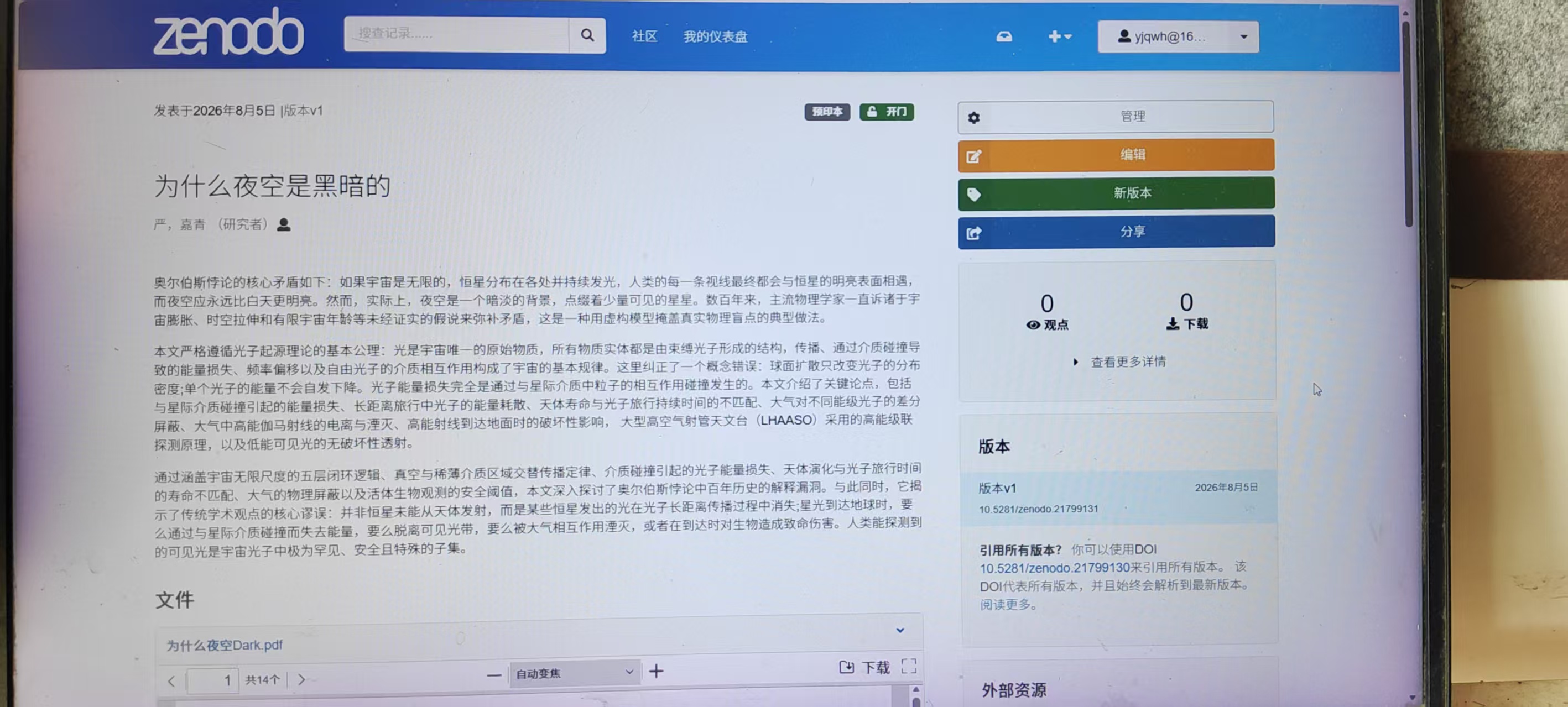Open the inbox tray icon in header

1004,37
